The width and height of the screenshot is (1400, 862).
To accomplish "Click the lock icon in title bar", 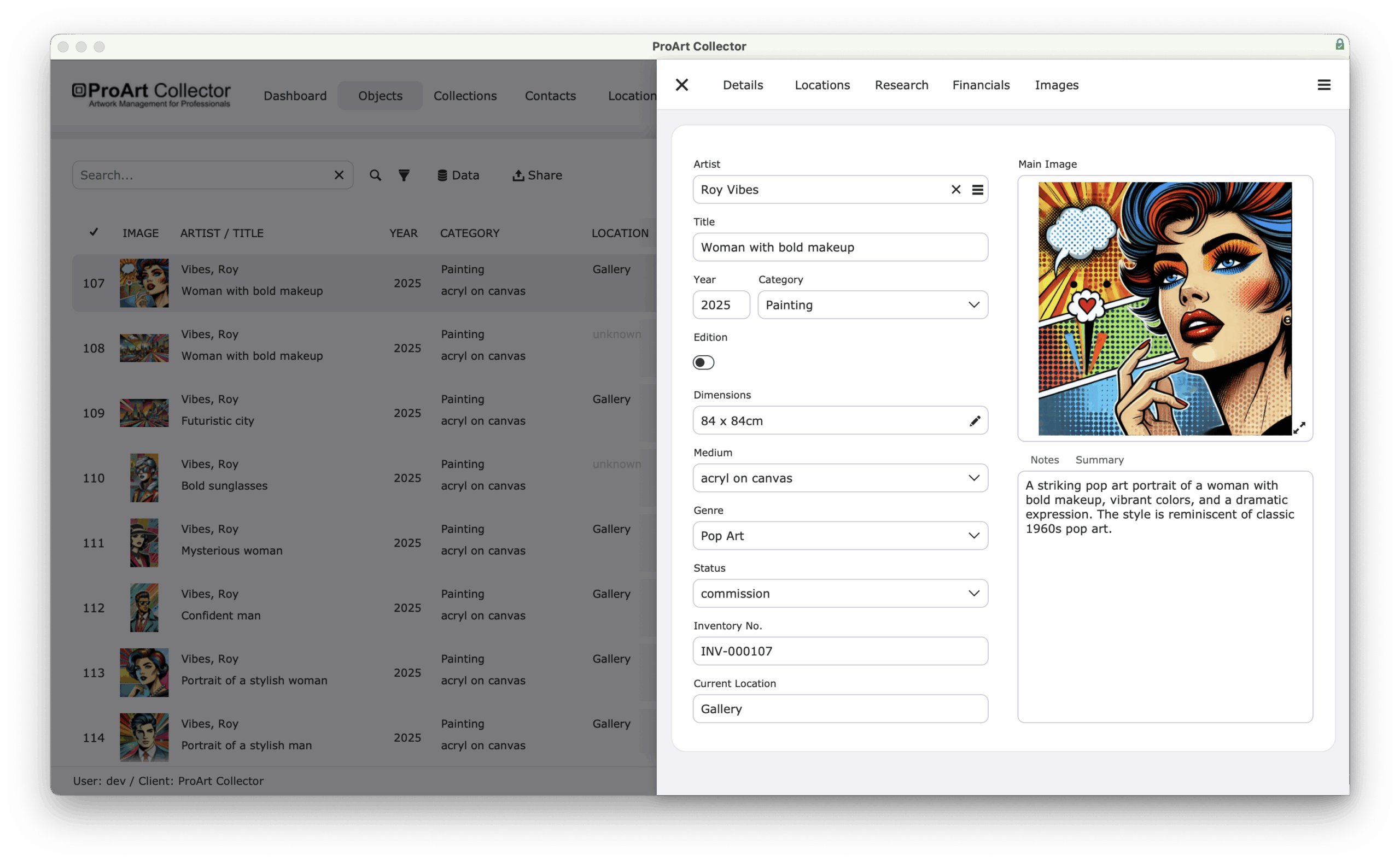I will [1339, 44].
